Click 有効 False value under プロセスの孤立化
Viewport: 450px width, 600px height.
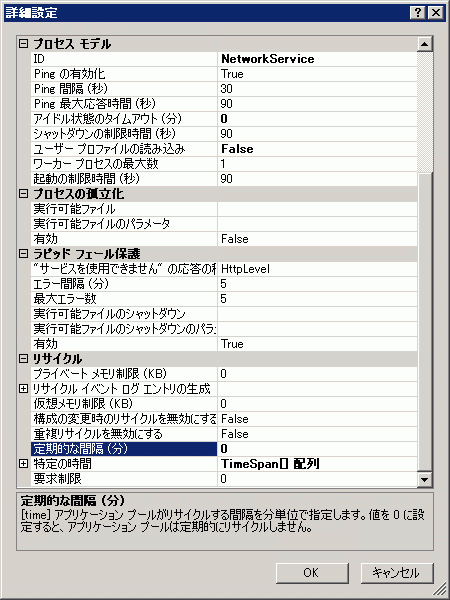coord(318,239)
